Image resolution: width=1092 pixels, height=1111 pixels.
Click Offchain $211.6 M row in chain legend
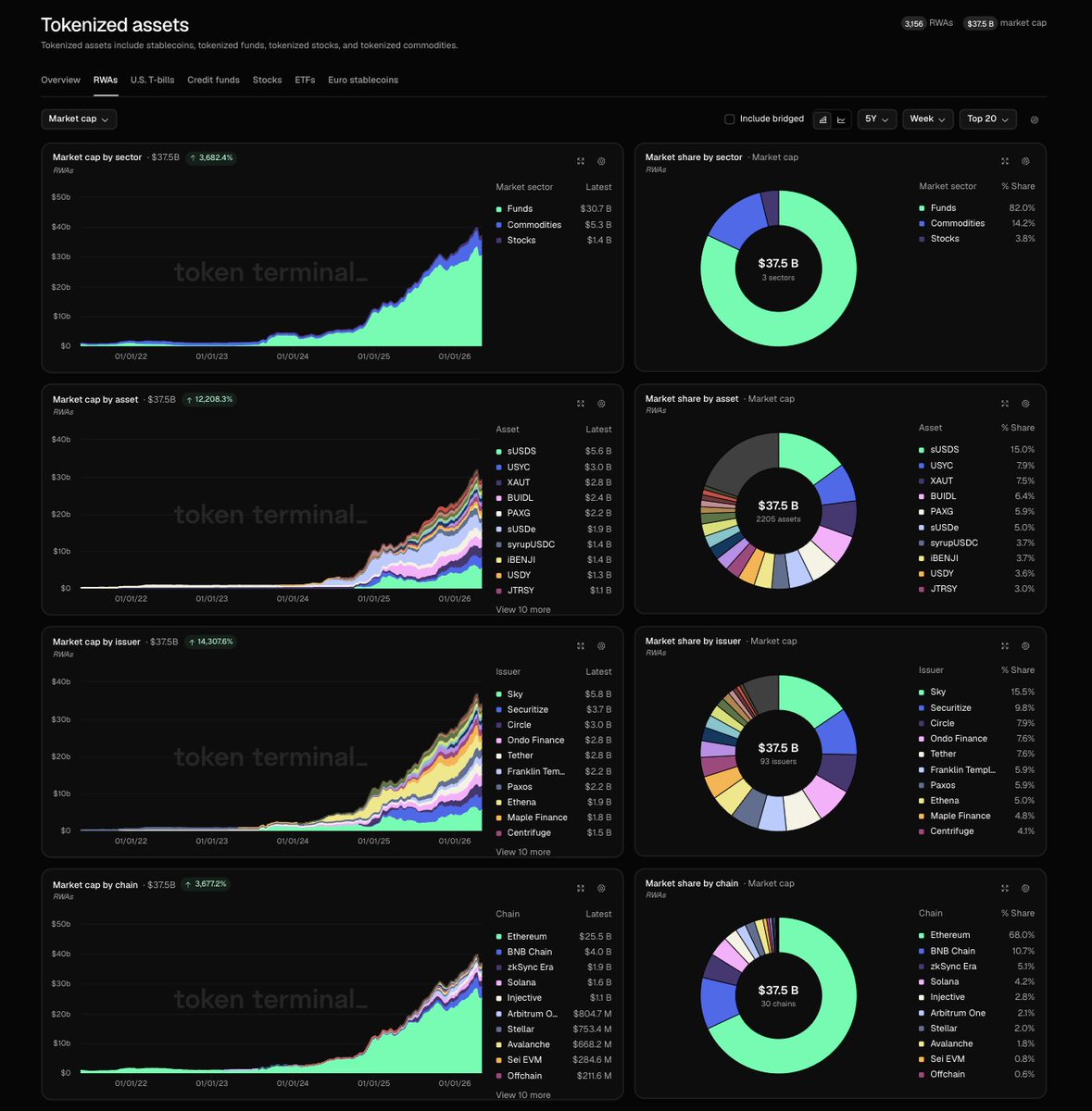point(553,1076)
